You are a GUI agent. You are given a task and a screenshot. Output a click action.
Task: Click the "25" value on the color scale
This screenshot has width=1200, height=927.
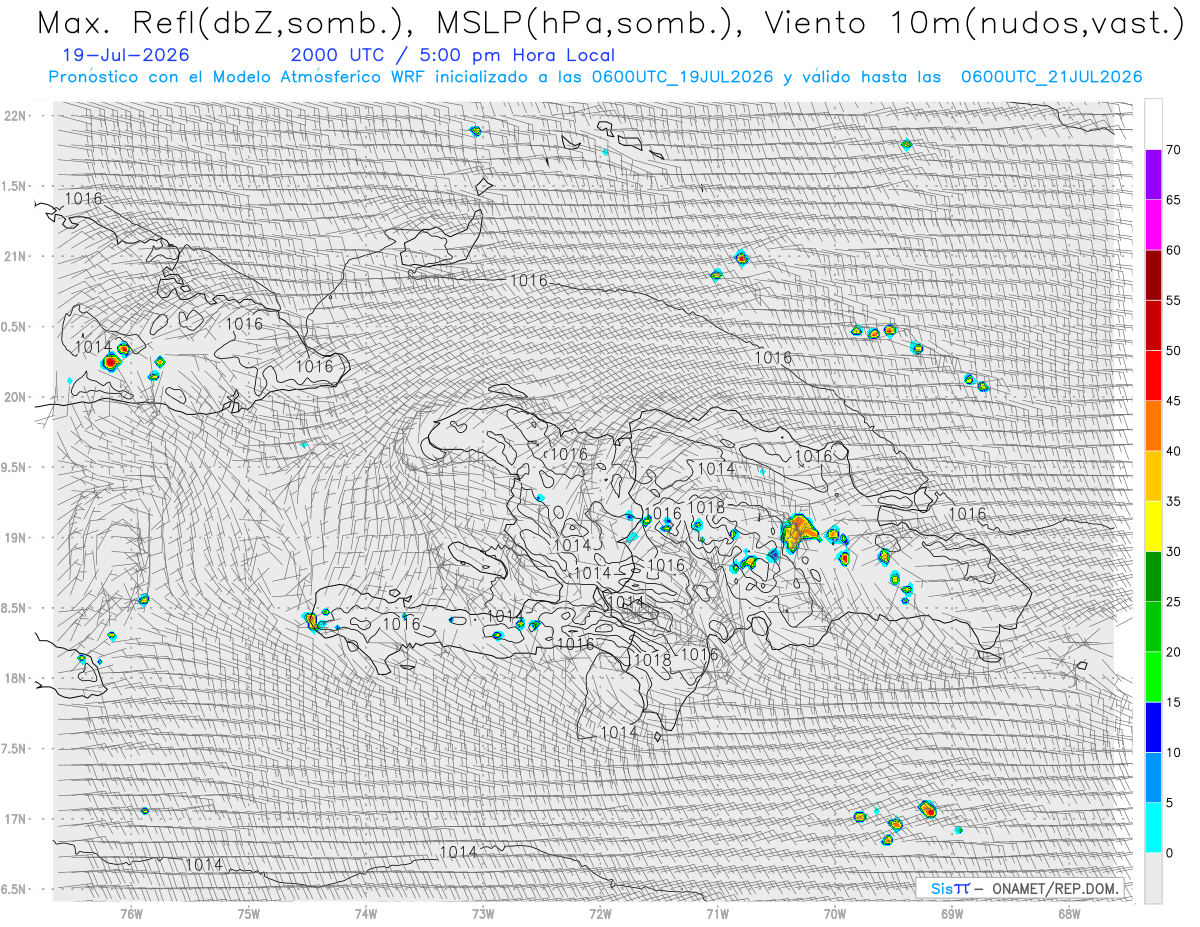pos(1175,602)
